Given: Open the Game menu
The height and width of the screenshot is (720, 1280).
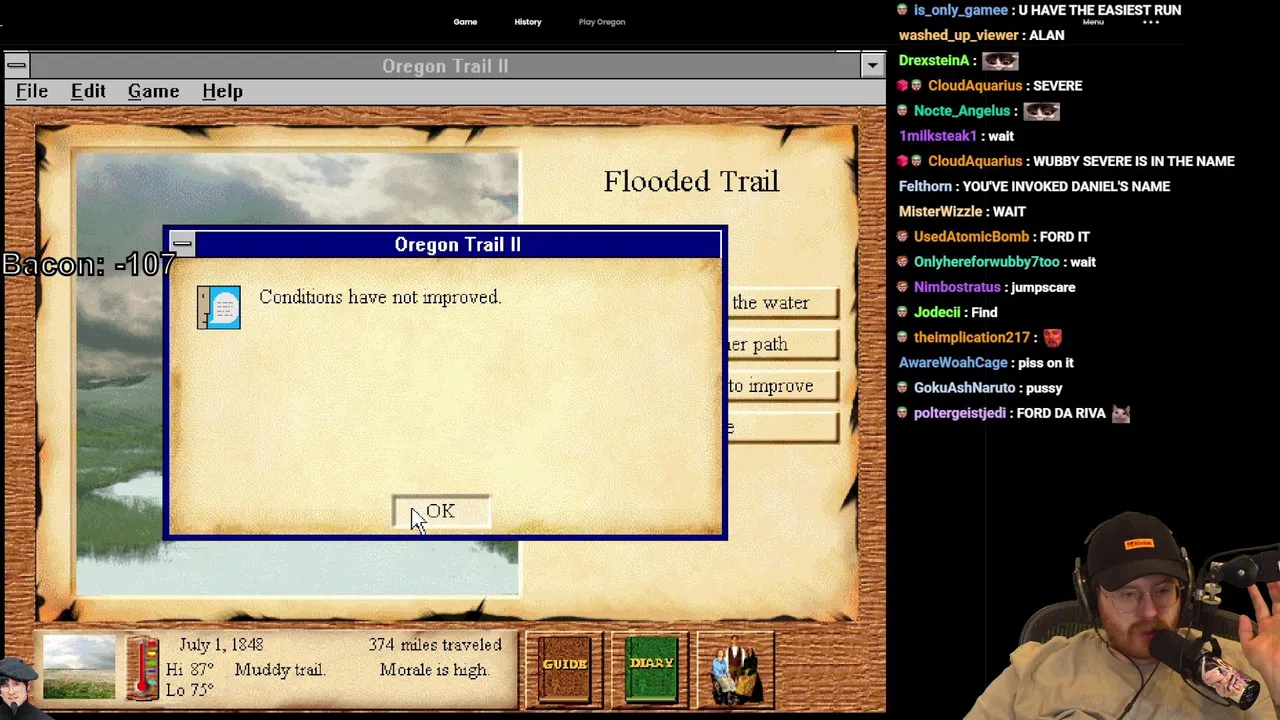Looking at the screenshot, I should click(153, 91).
